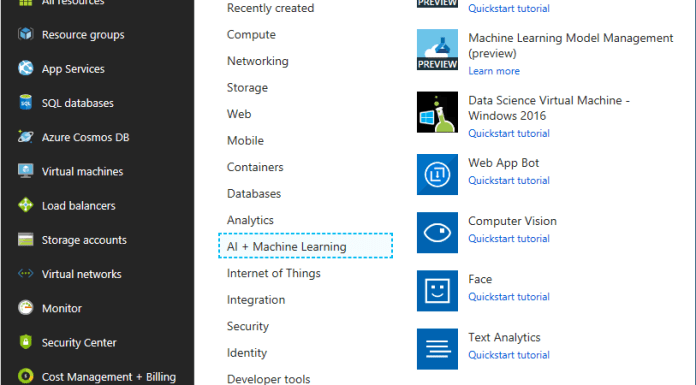Open Quickstart tutorial link under Text Analytics
Image resolution: width=696 pixels, height=385 pixels.
click(x=509, y=355)
